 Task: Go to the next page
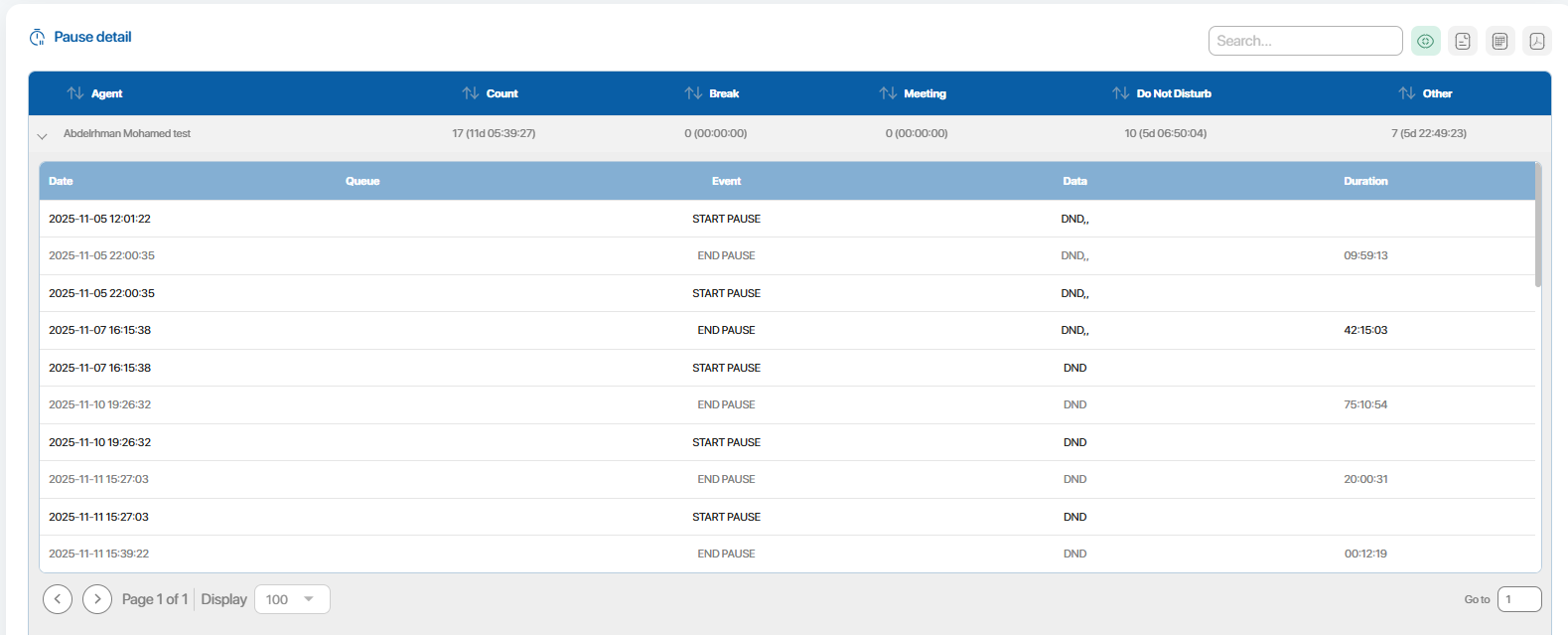[x=97, y=599]
